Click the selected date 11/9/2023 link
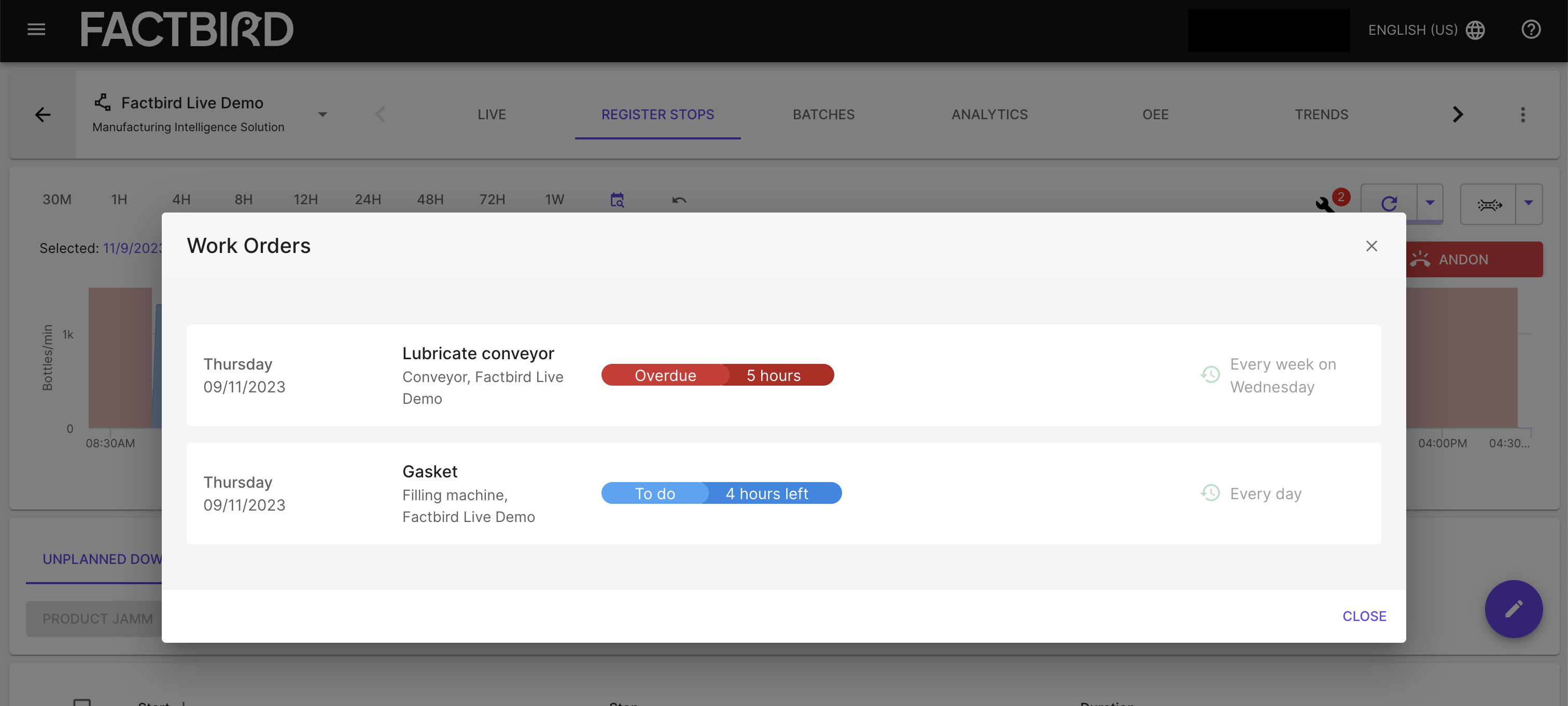This screenshot has height=706, width=1568. 133,248
